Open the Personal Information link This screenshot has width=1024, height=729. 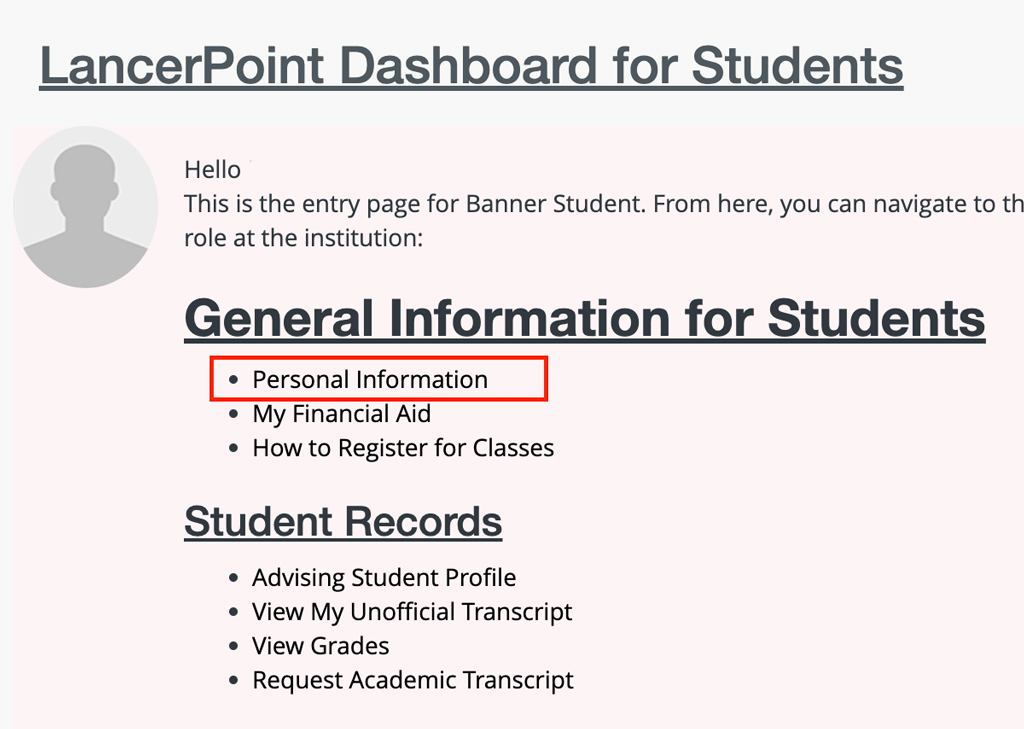tap(369, 380)
